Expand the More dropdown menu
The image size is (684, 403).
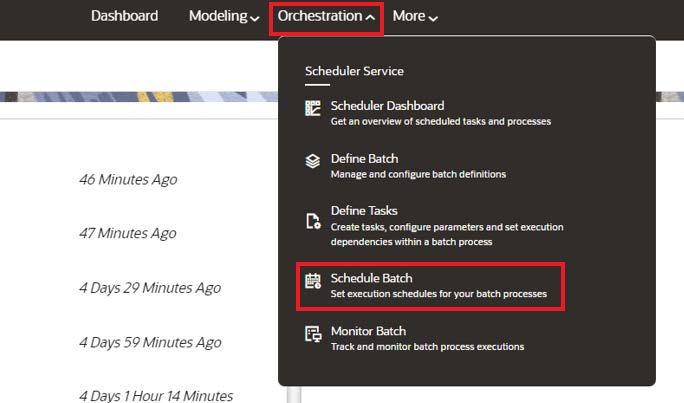[x=415, y=16]
